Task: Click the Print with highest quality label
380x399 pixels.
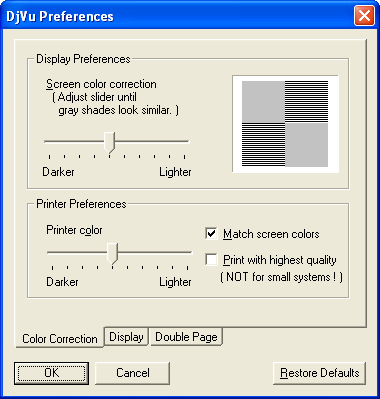Action: coord(280,260)
